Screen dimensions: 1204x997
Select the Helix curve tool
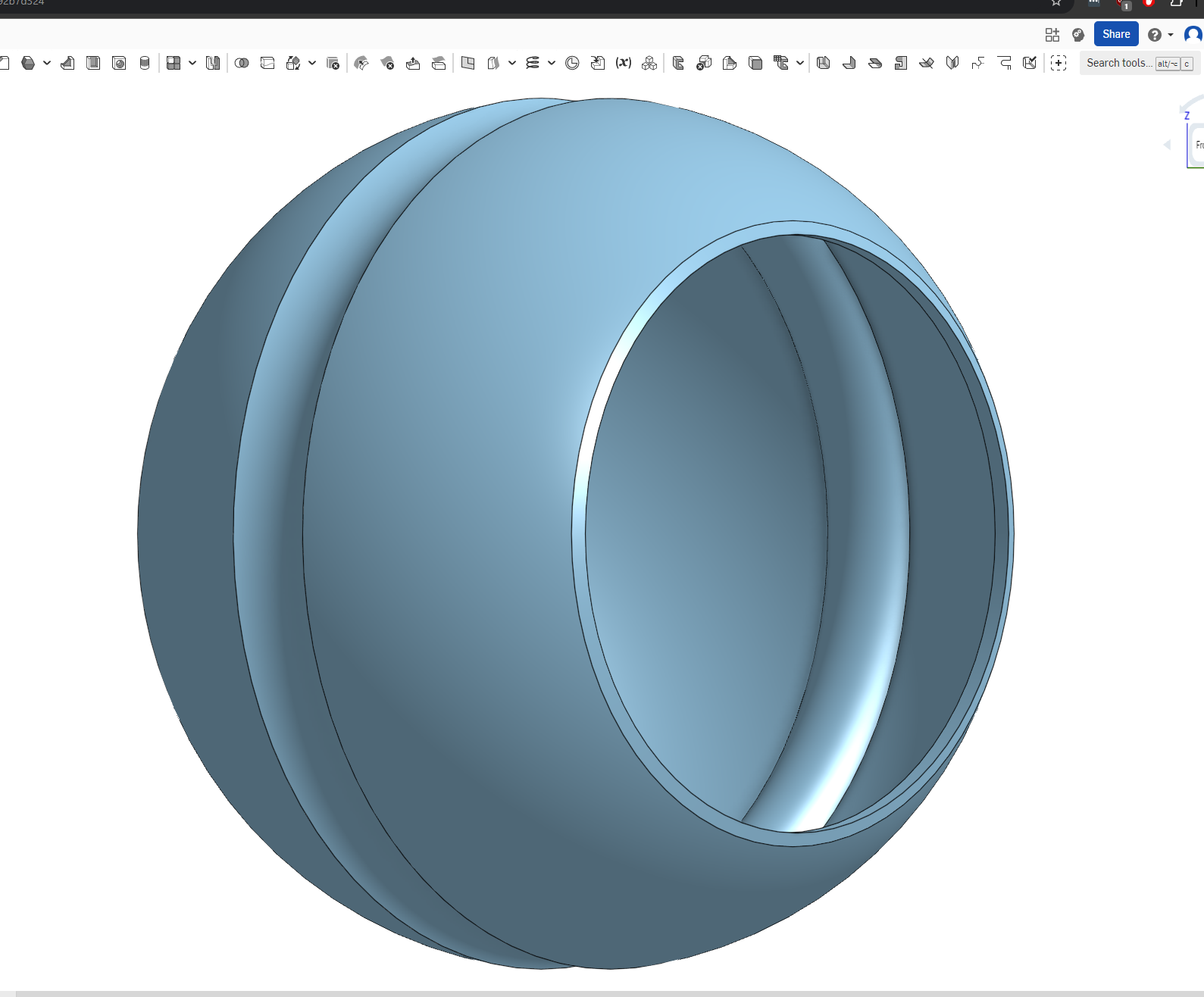[x=533, y=63]
